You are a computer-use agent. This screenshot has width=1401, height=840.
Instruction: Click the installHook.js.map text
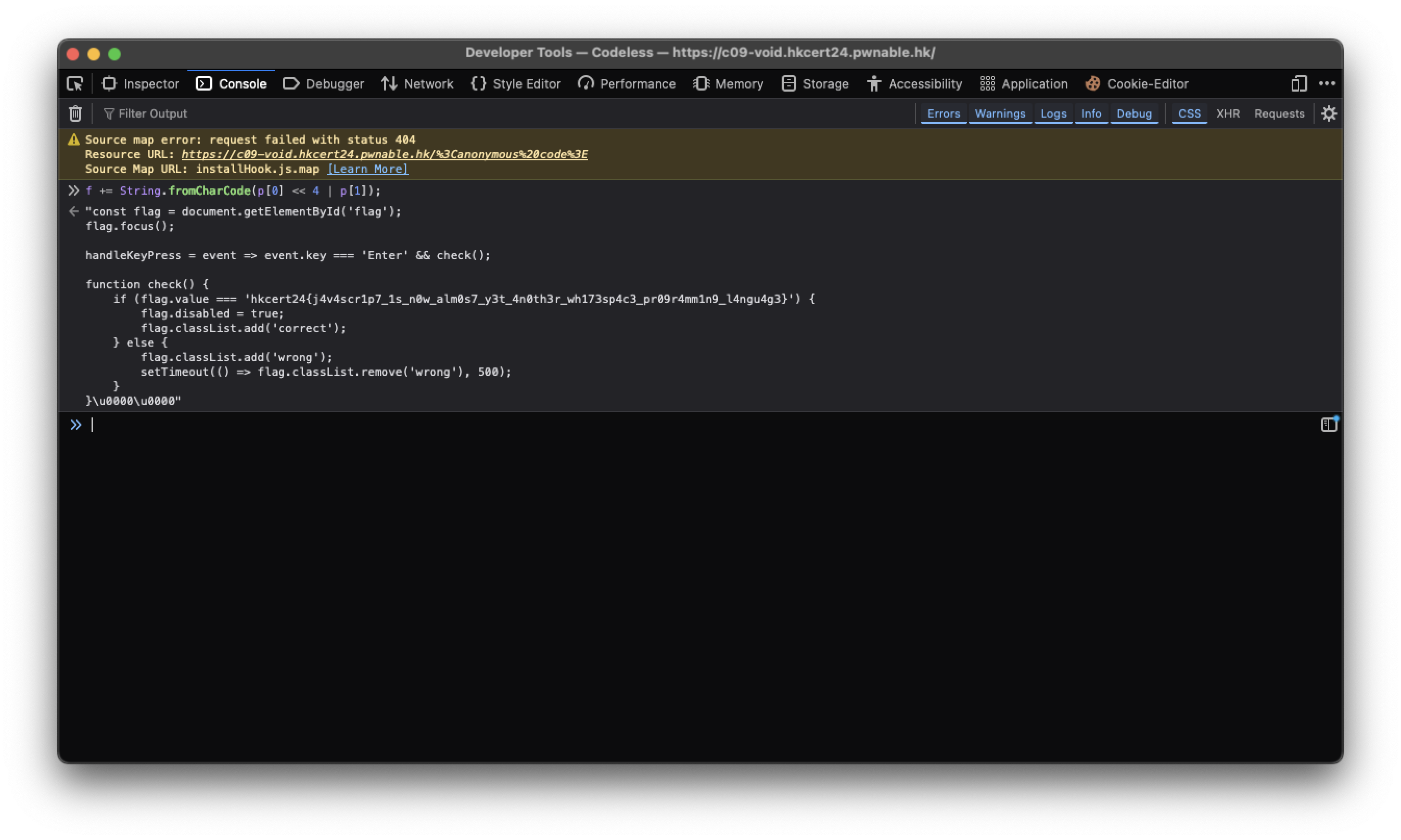click(x=258, y=169)
